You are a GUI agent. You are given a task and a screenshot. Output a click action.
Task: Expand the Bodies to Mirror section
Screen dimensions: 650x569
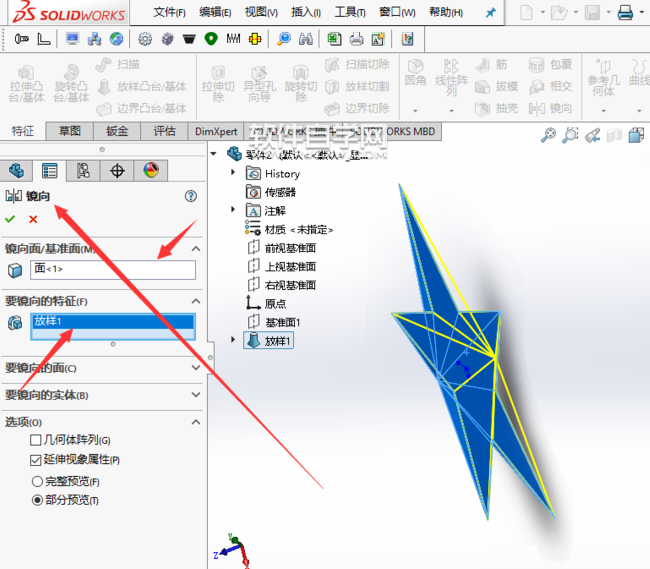[x=196, y=395]
